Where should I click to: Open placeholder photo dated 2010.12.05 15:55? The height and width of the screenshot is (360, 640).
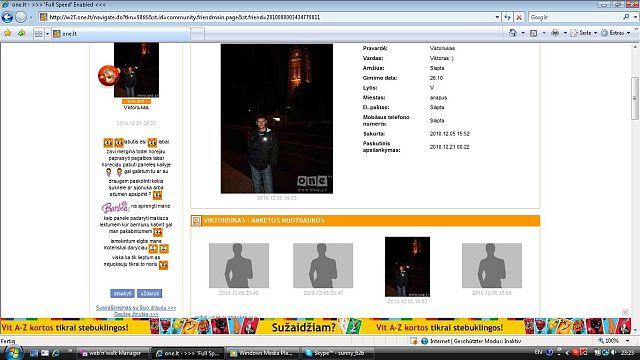(492, 265)
